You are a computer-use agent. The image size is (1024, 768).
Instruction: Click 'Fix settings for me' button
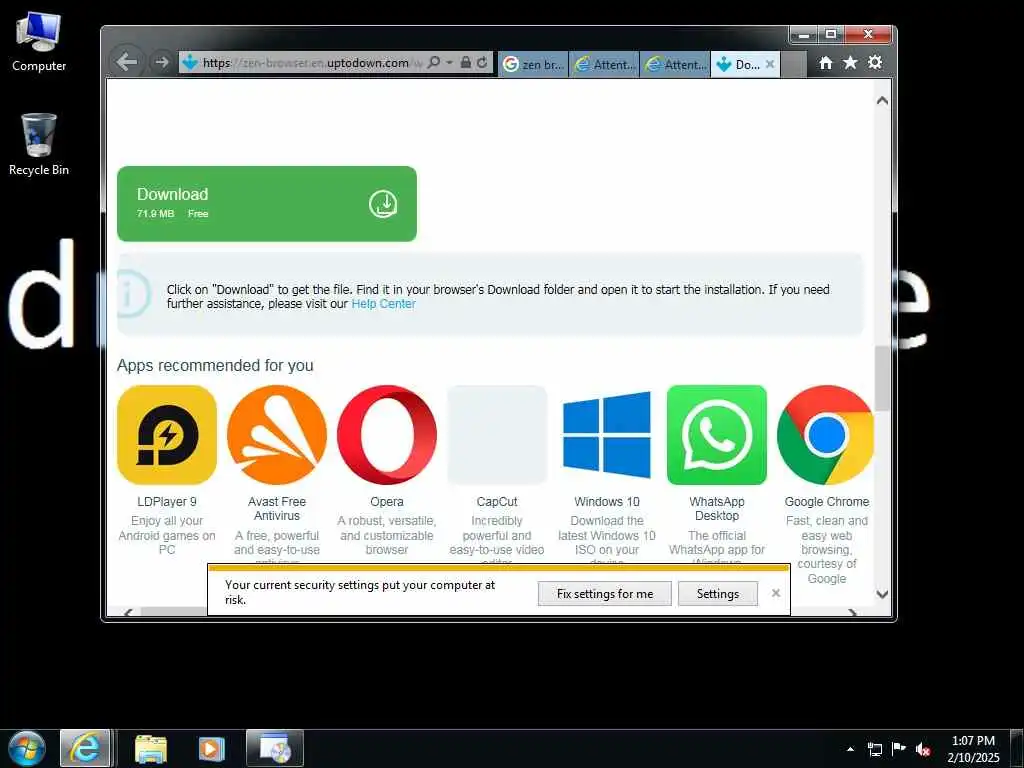605,594
